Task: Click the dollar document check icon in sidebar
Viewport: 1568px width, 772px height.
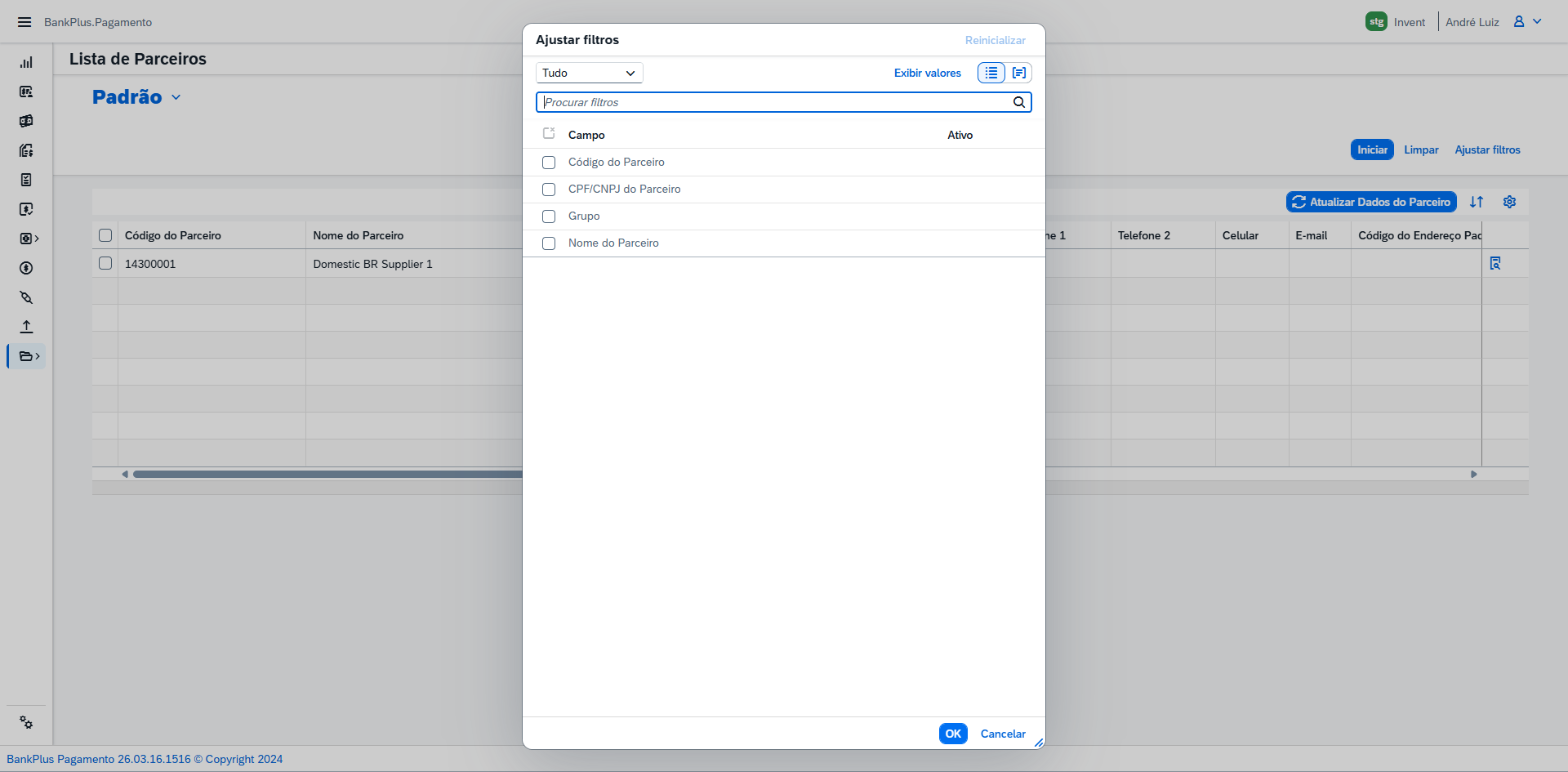Action: coord(26,209)
